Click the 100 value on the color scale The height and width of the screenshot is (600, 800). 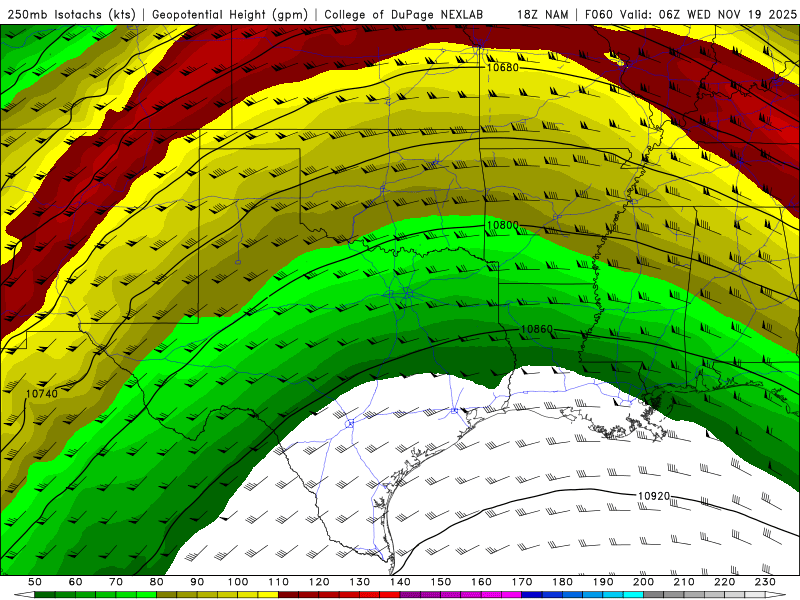coord(238,582)
